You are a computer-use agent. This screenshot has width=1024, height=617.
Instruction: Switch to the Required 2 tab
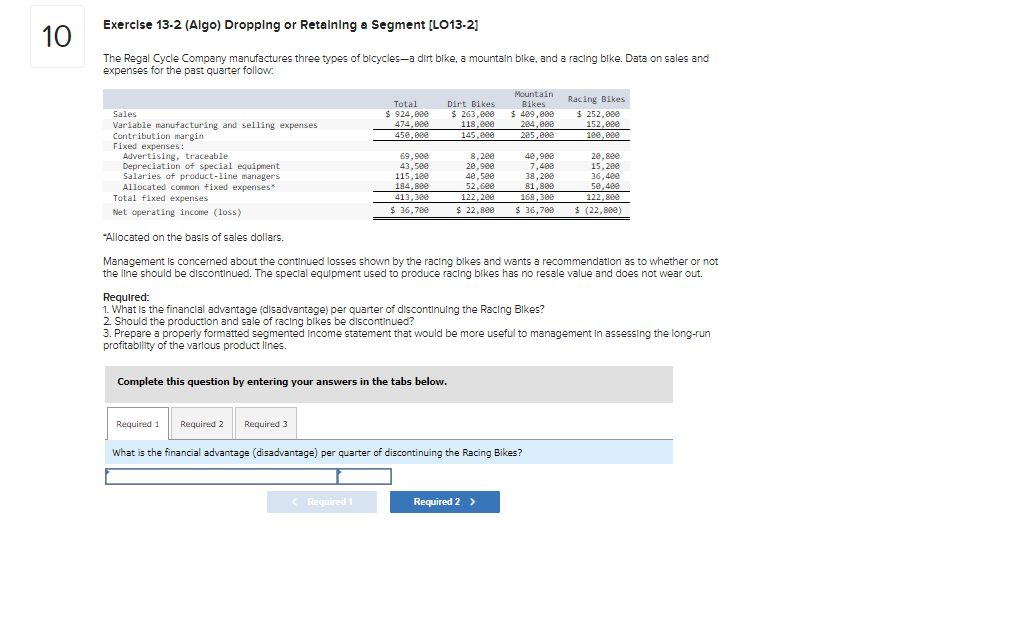[201, 423]
